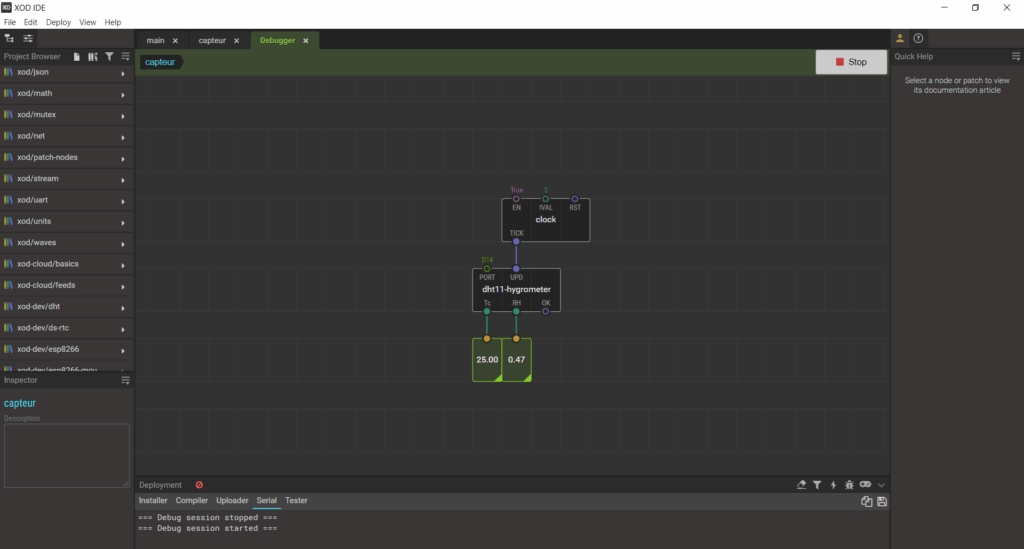Click the bug debug icon

849,484
